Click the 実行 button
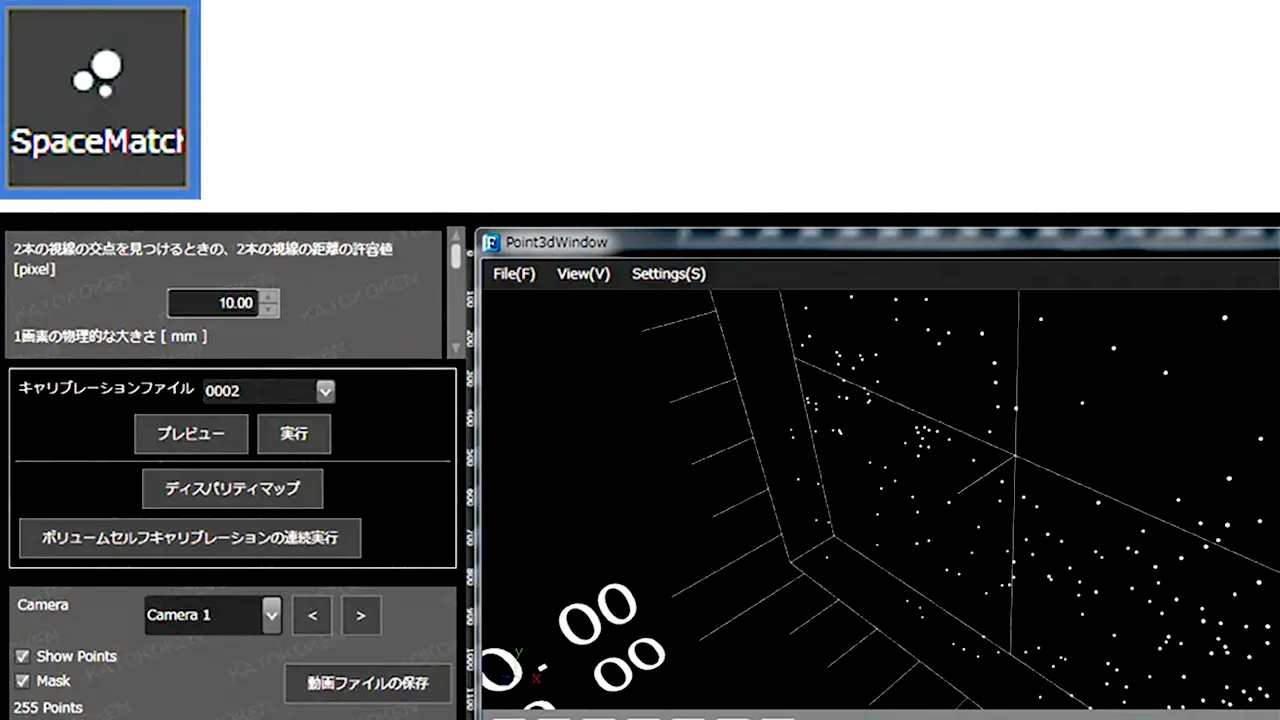1280x720 pixels. 294,434
